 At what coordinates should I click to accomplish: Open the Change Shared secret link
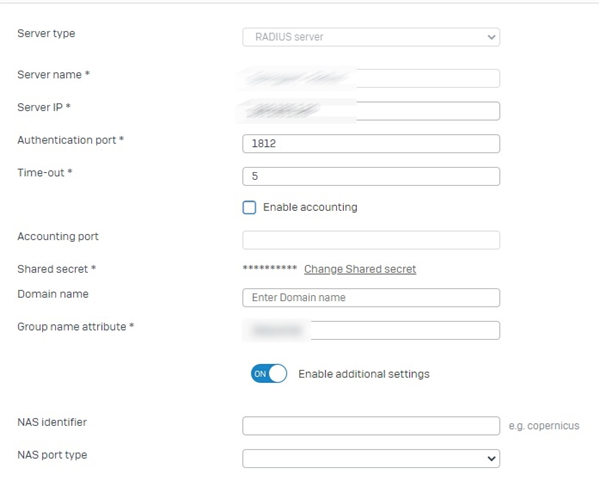(360, 269)
